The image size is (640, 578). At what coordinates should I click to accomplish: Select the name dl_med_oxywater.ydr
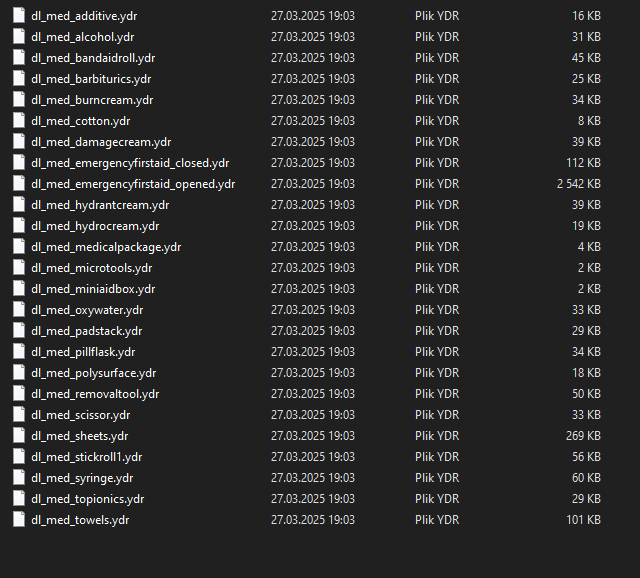coord(87,310)
